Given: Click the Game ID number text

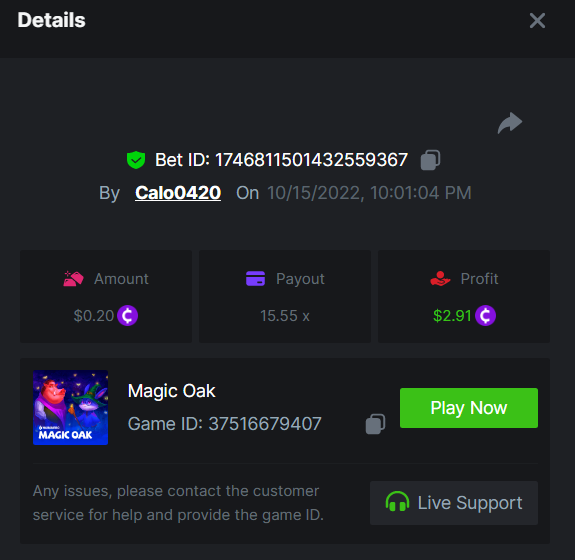Looking at the screenshot, I should (x=265, y=424).
